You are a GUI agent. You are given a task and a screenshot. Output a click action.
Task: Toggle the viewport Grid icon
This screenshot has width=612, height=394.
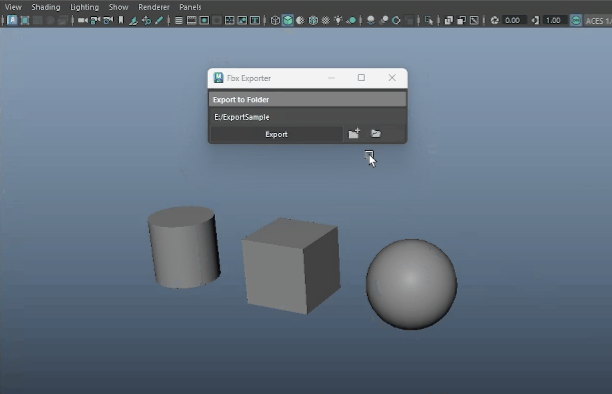(178, 20)
